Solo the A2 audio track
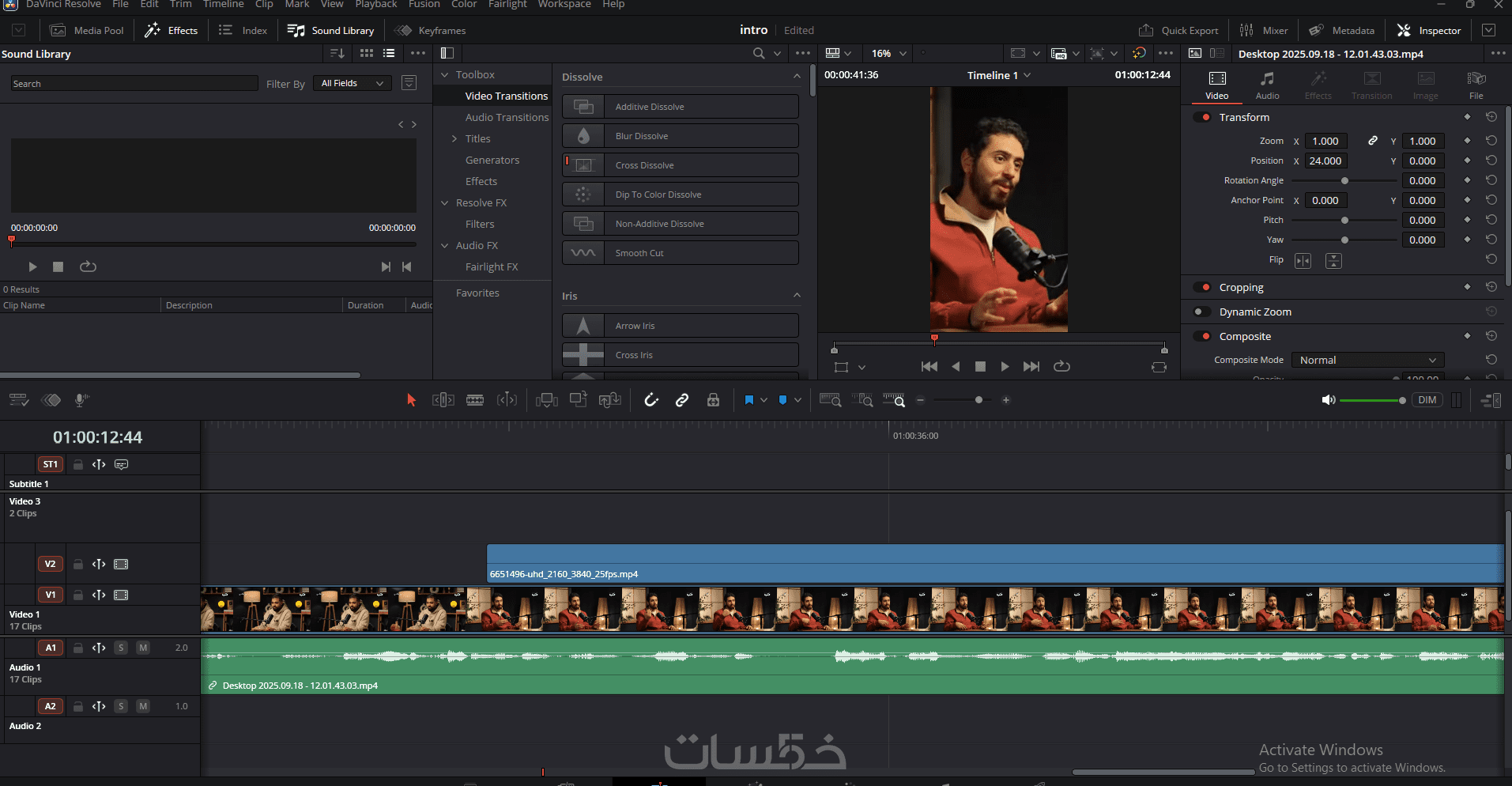Viewport: 1512px width, 786px height. coord(121,706)
